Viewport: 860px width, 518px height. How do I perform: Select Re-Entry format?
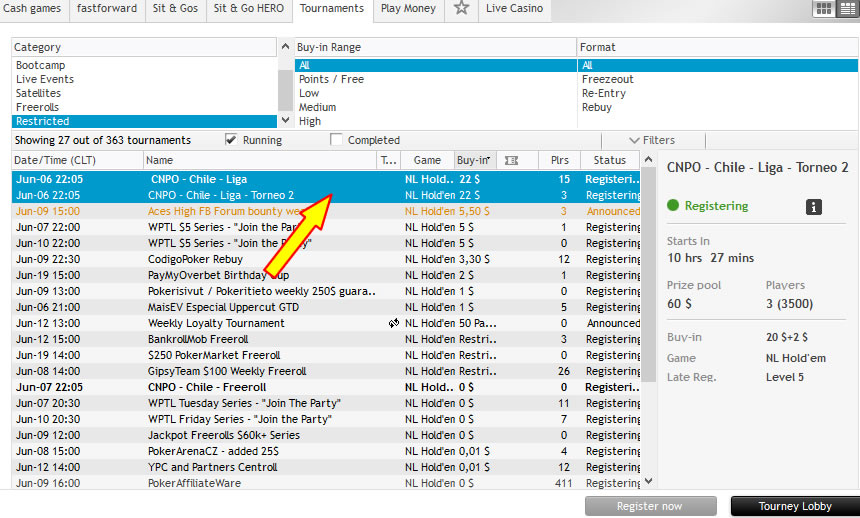(717, 93)
